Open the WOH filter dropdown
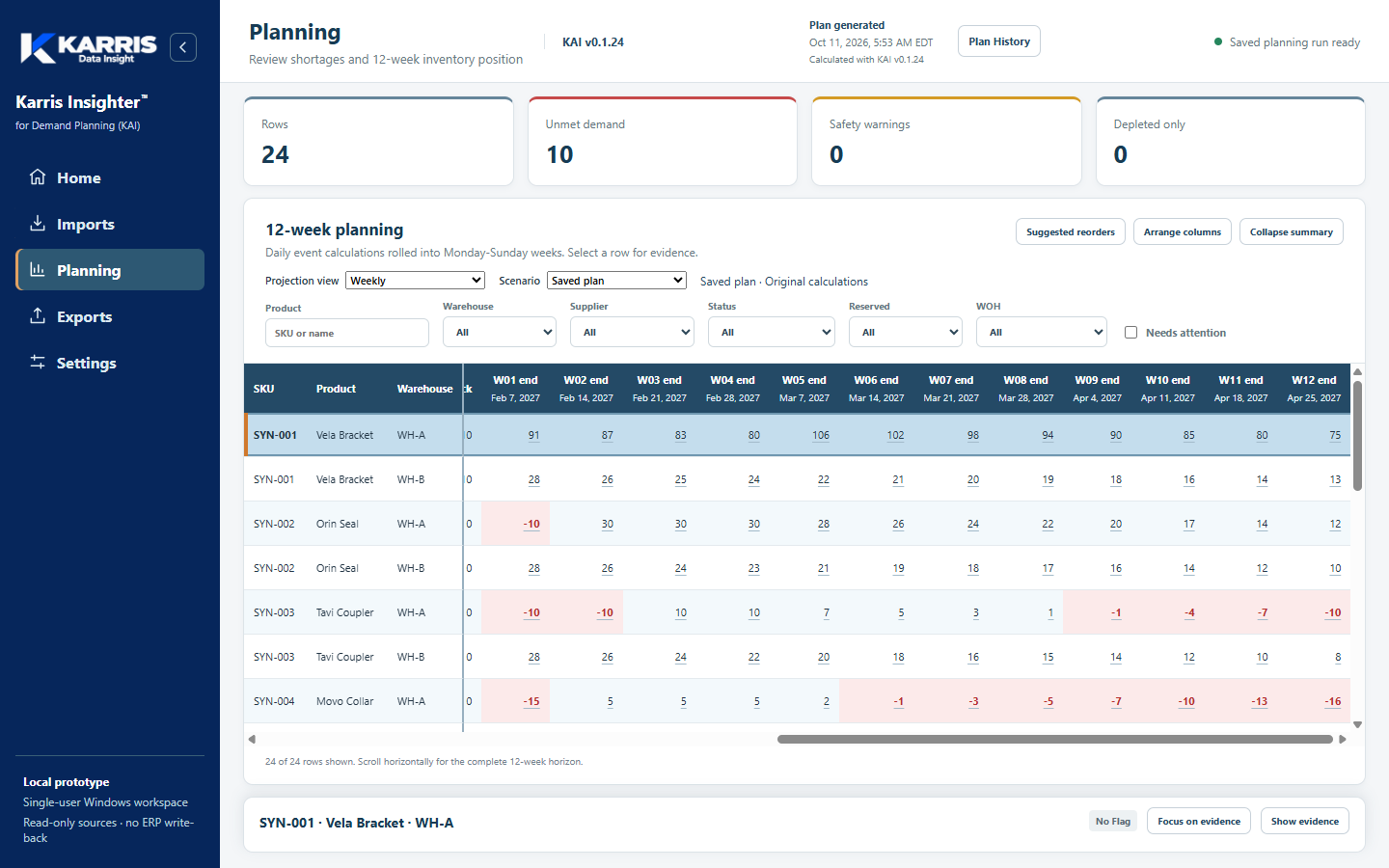The height and width of the screenshot is (868, 1389). [1041, 332]
